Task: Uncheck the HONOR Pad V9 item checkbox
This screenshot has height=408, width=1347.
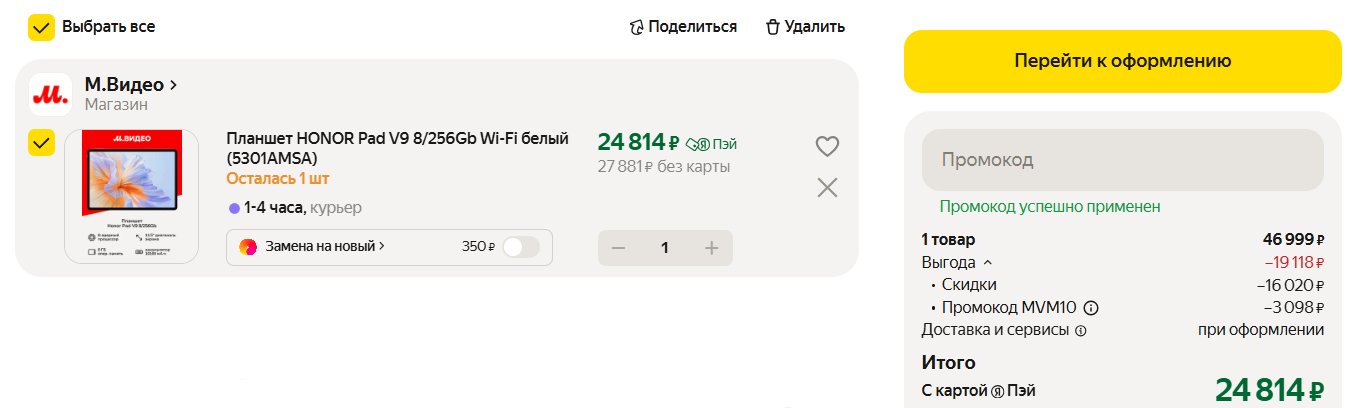Action: [x=41, y=144]
